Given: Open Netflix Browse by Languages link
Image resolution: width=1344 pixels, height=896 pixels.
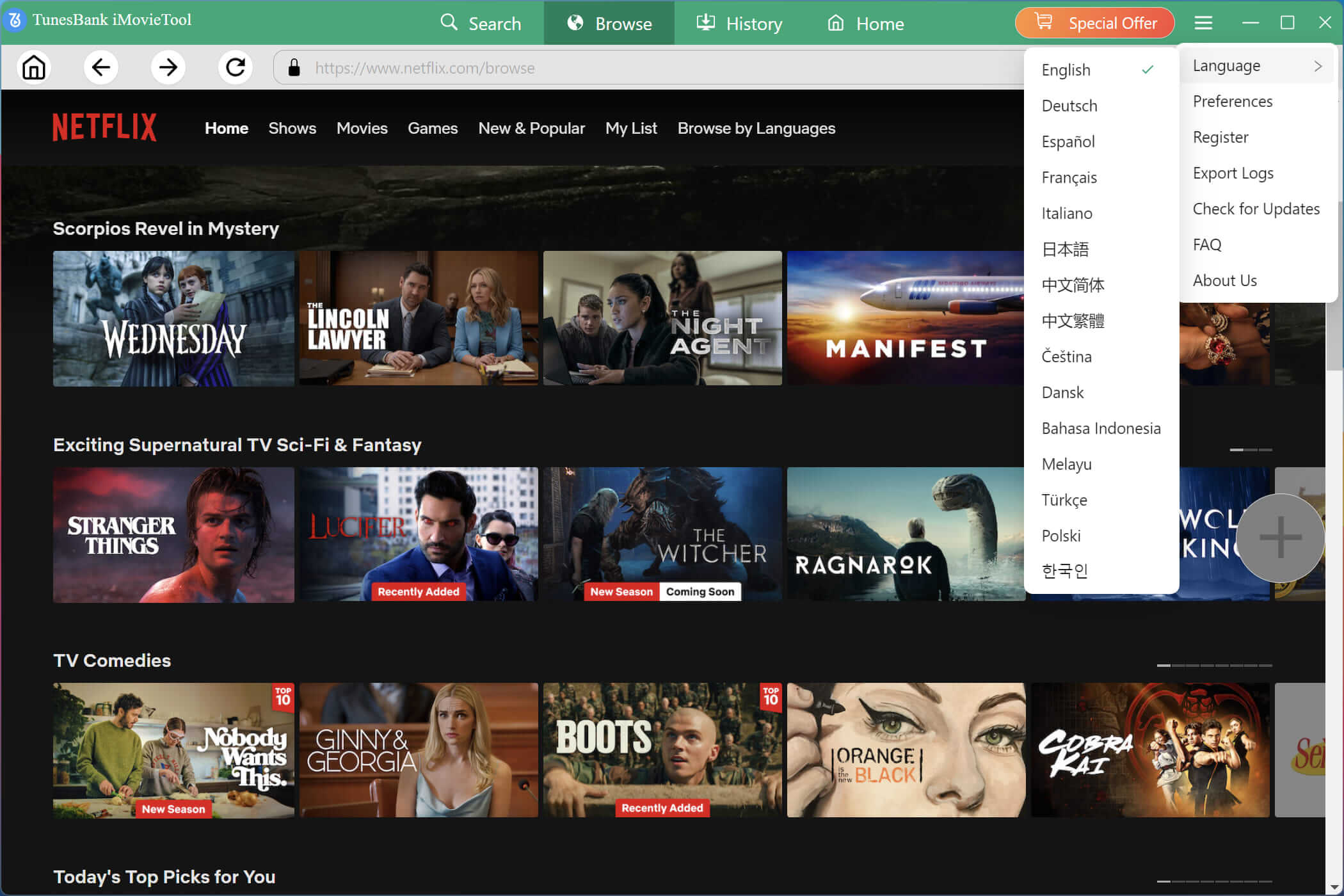Looking at the screenshot, I should [756, 129].
